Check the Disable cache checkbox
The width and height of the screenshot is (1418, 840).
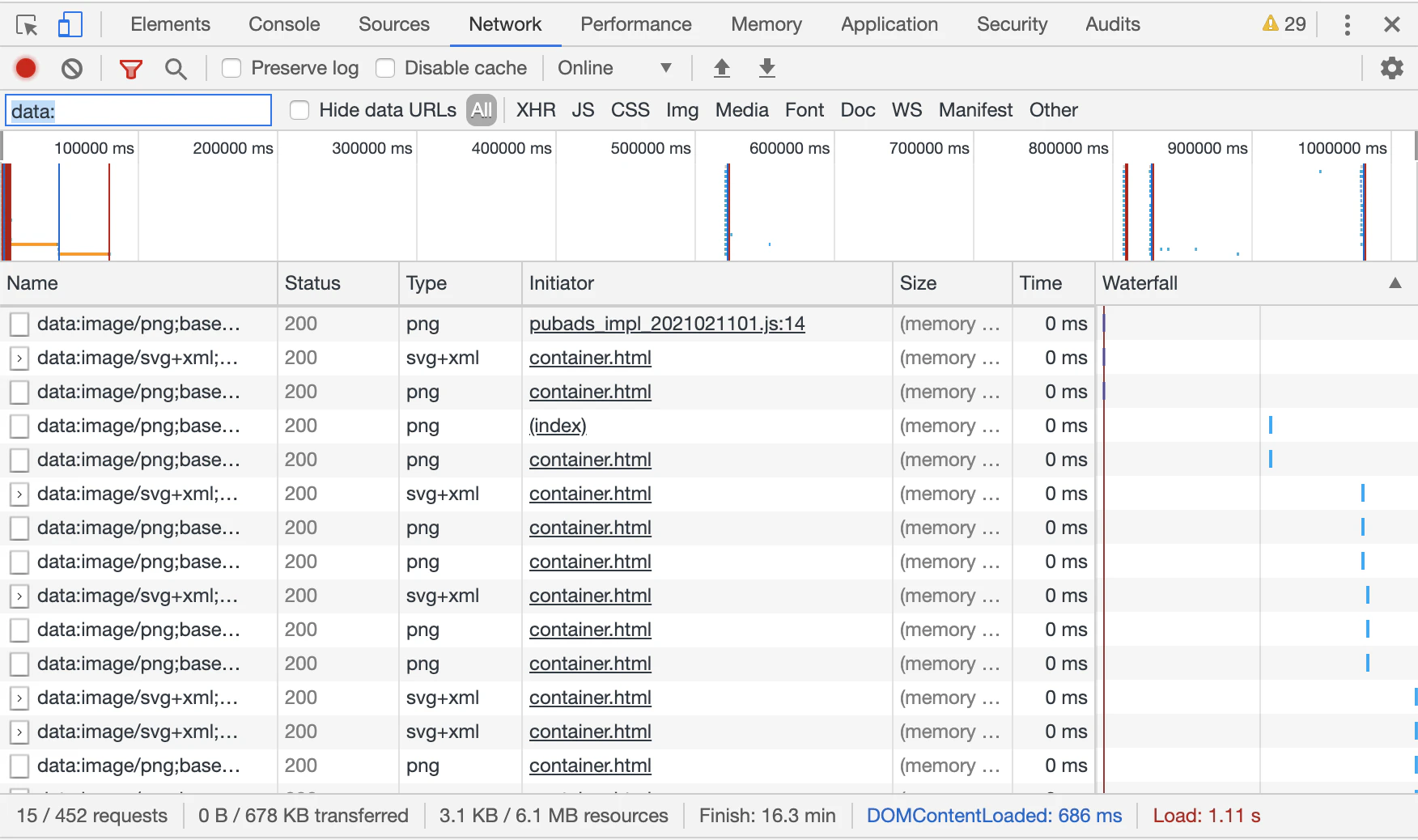[385, 68]
